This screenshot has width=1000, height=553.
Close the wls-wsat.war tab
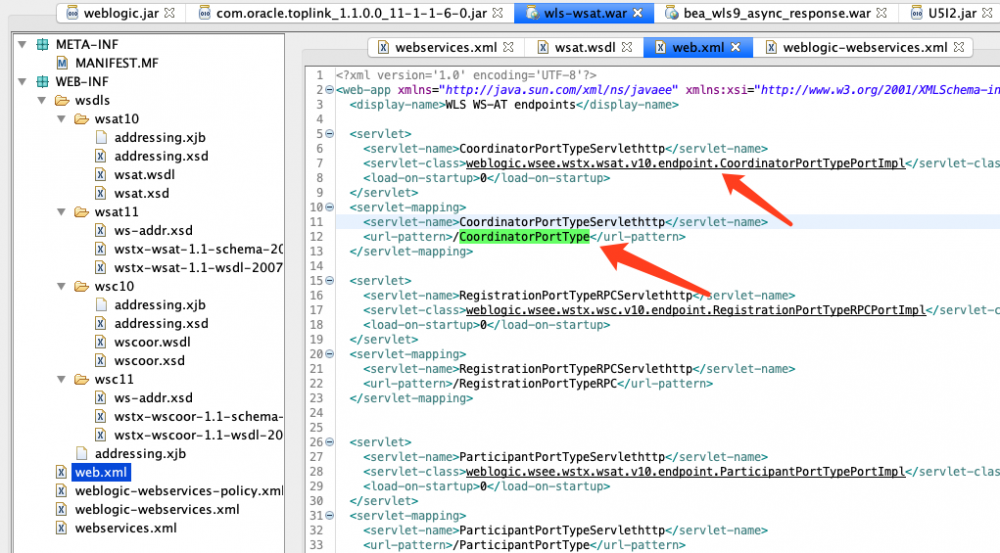coord(638,13)
